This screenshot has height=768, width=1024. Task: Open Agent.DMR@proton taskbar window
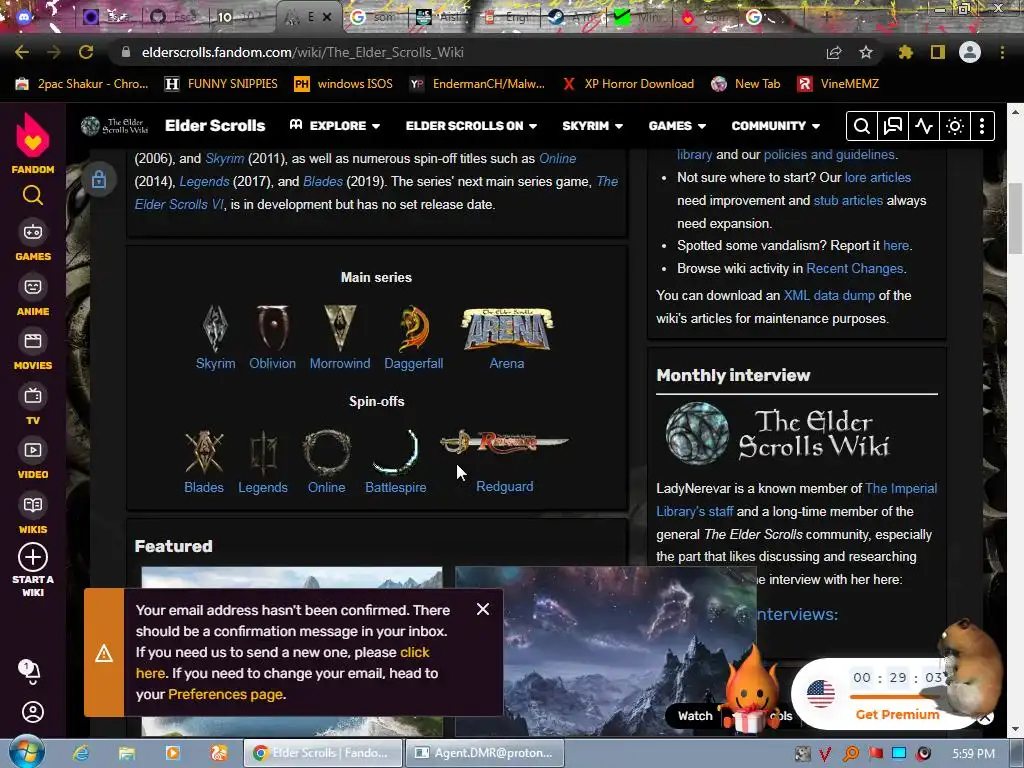click(485, 753)
